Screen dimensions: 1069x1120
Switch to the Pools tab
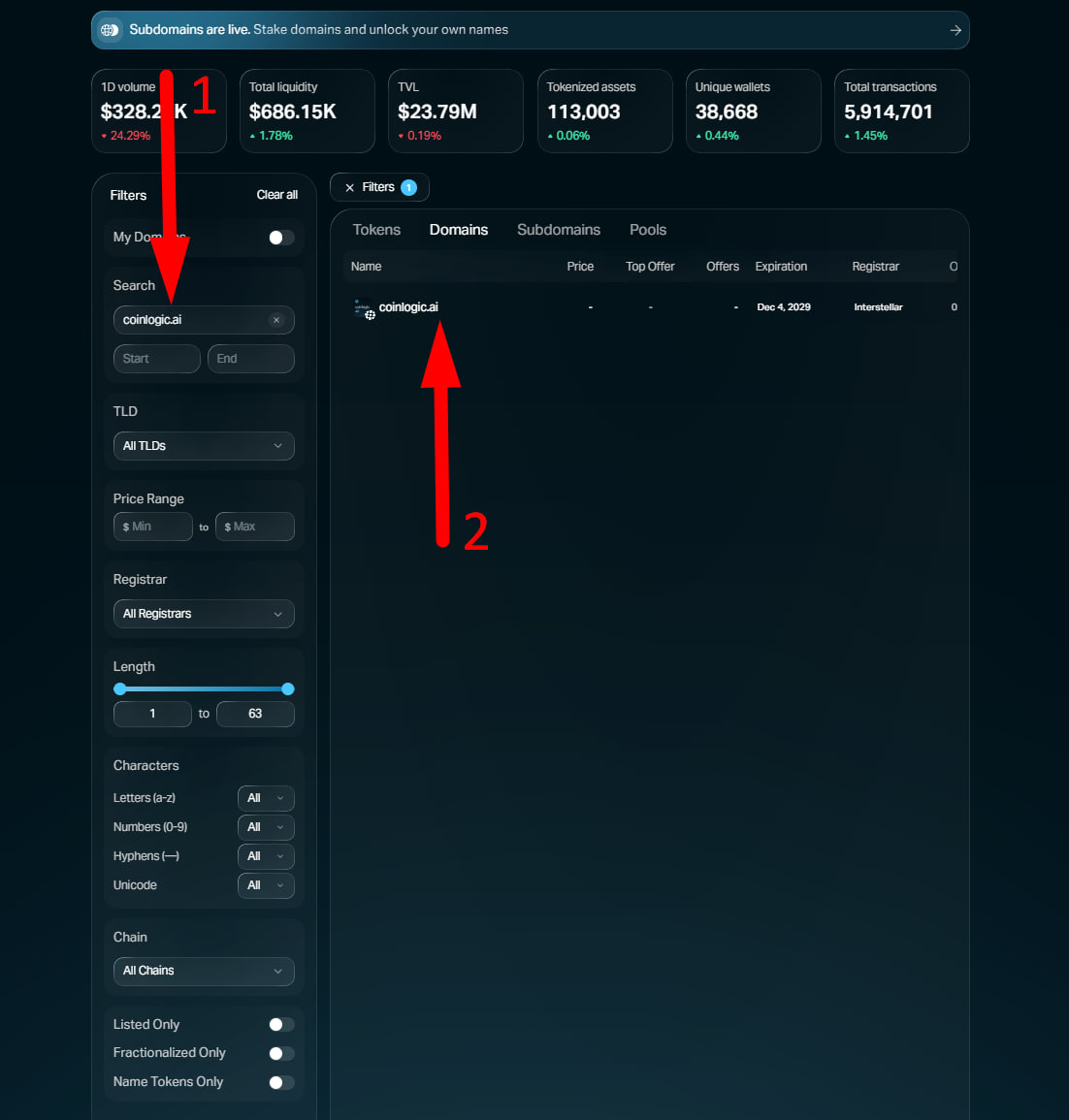pos(647,230)
